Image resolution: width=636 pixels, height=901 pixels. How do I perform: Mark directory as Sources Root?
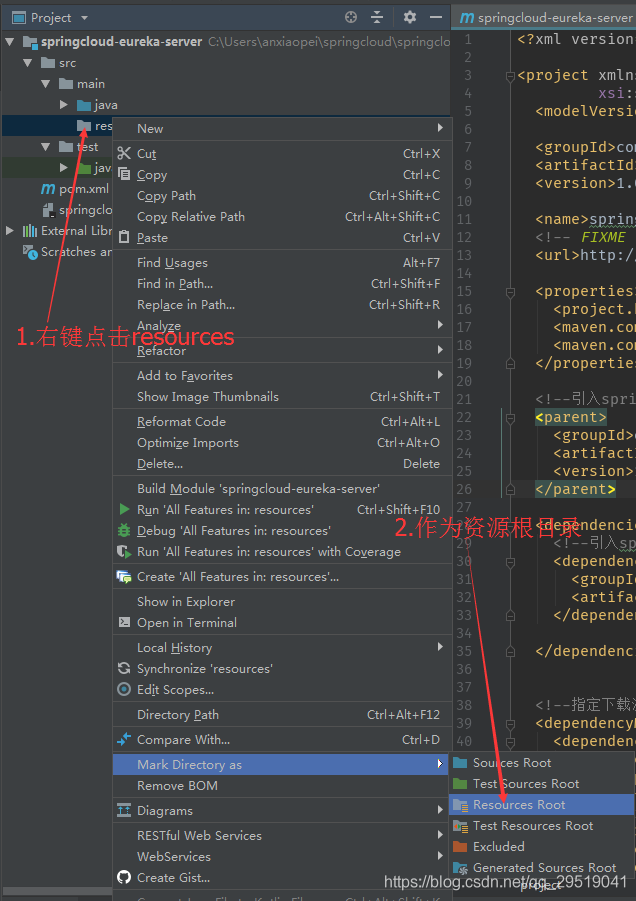(542, 763)
